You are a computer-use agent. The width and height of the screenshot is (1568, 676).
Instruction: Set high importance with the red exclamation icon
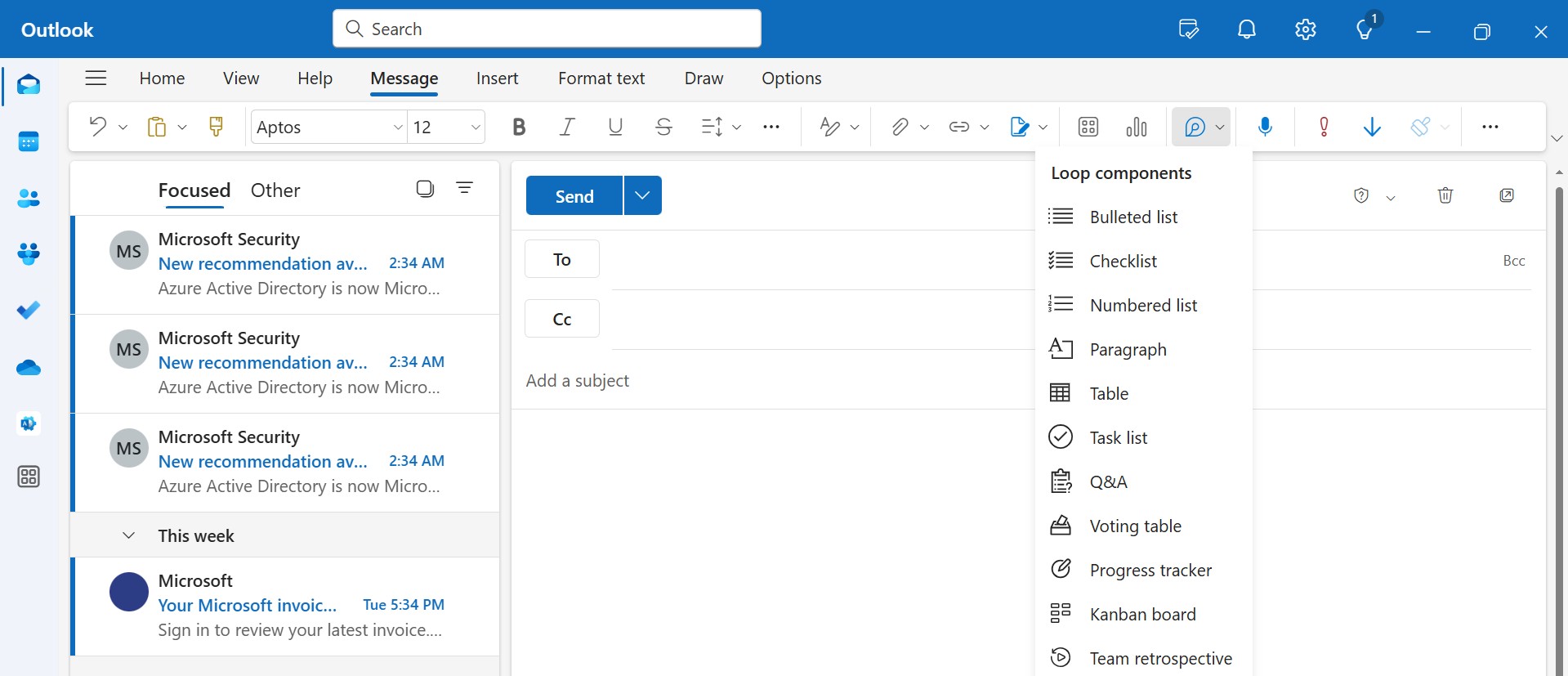point(1324,127)
